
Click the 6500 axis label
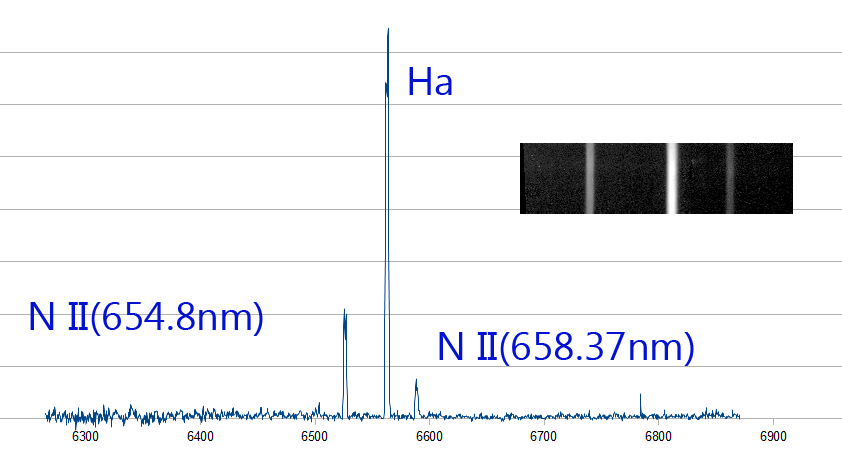(315, 437)
